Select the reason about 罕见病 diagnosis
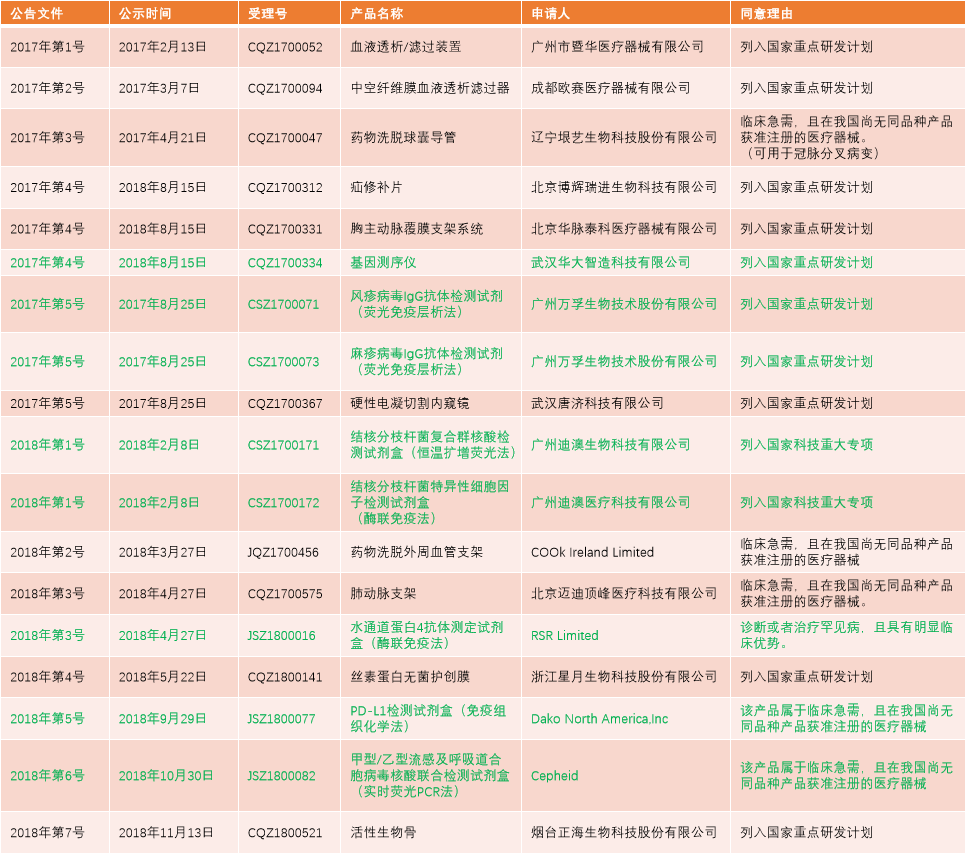The width and height of the screenshot is (967, 854). (x=846, y=635)
